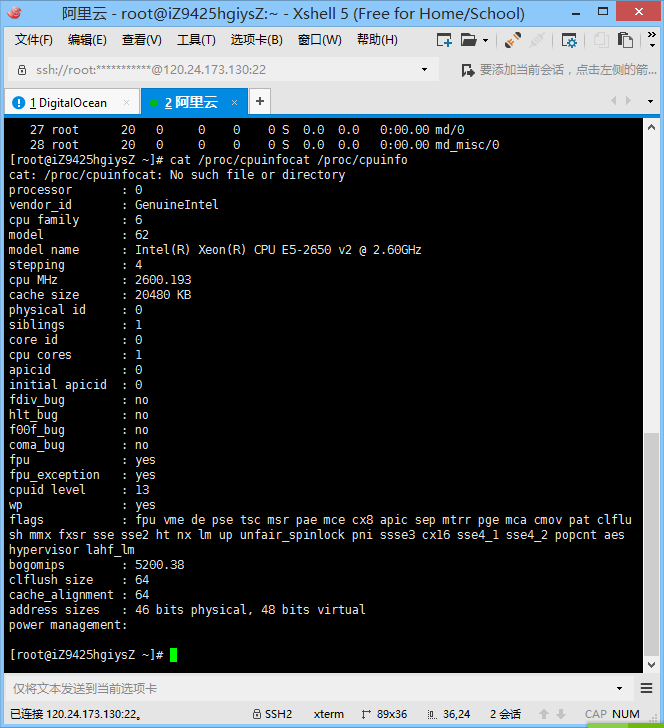Click the terminal vertical scrollbar thumb

651,543
